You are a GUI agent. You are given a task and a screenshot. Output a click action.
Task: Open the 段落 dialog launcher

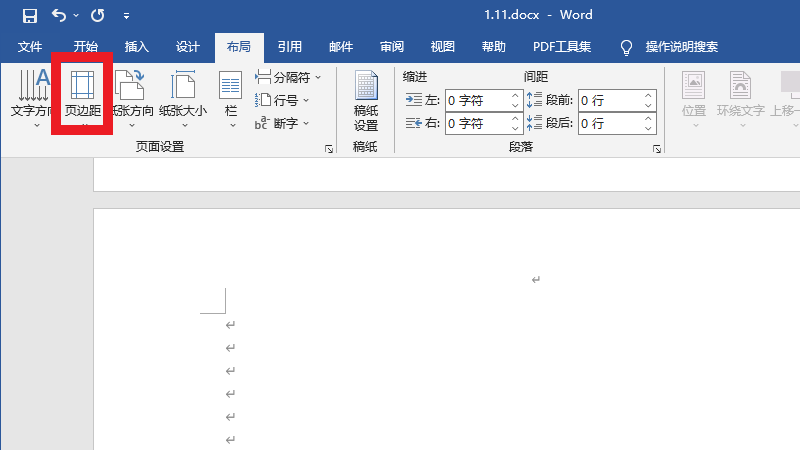point(657,149)
